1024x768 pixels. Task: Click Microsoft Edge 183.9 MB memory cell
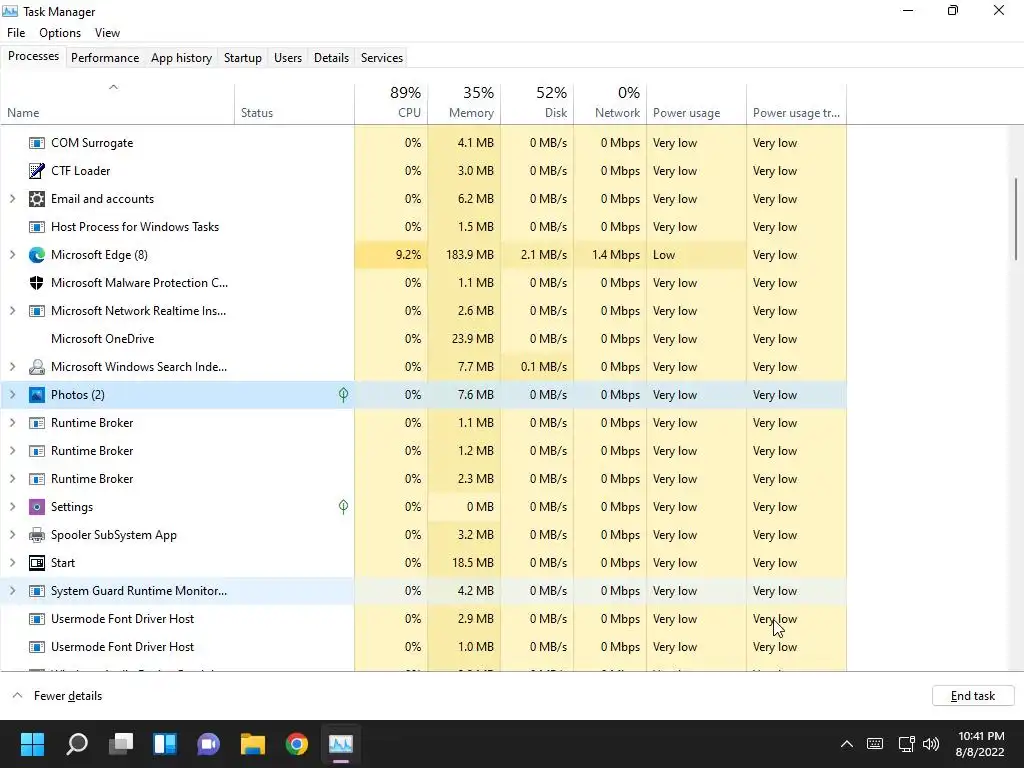(464, 255)
